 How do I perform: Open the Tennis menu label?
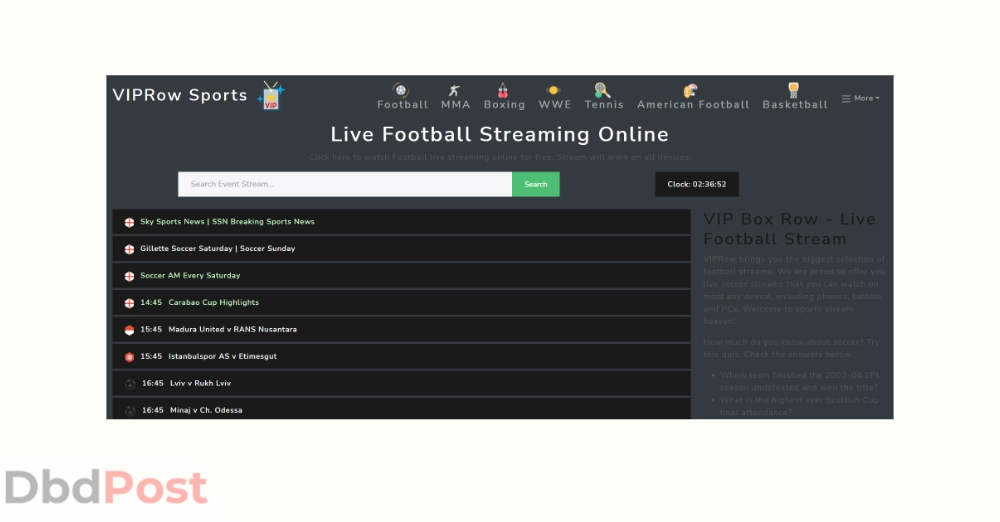point(604,105)
